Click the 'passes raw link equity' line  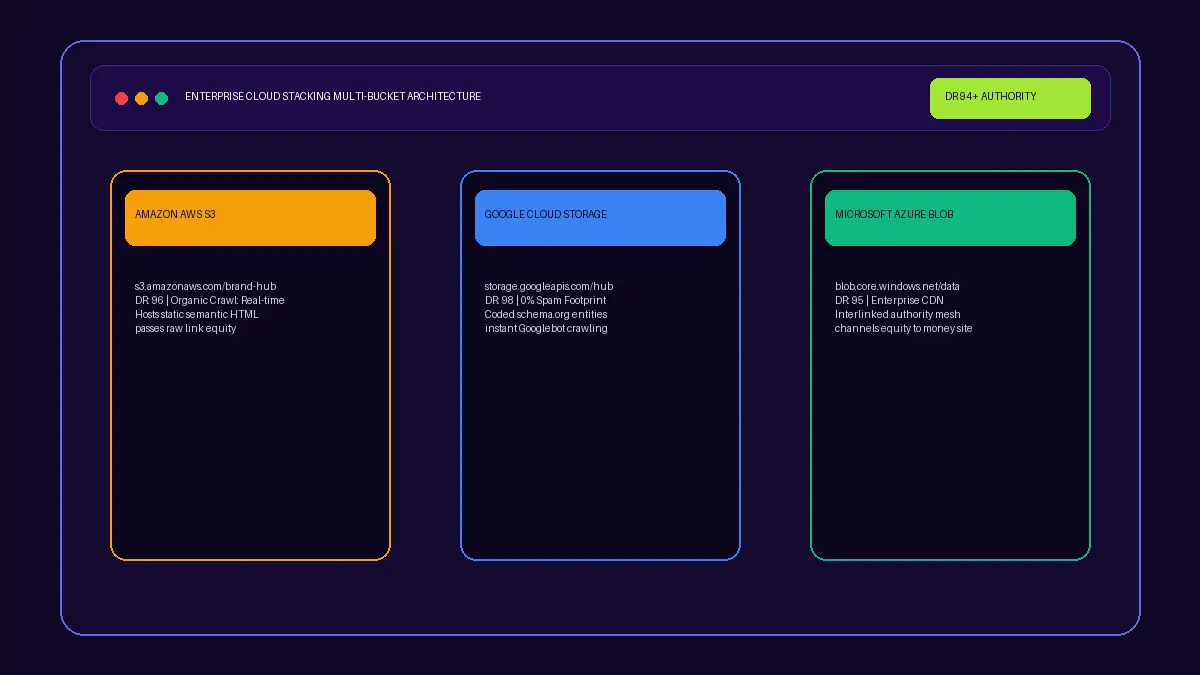(x=186, y=328)
